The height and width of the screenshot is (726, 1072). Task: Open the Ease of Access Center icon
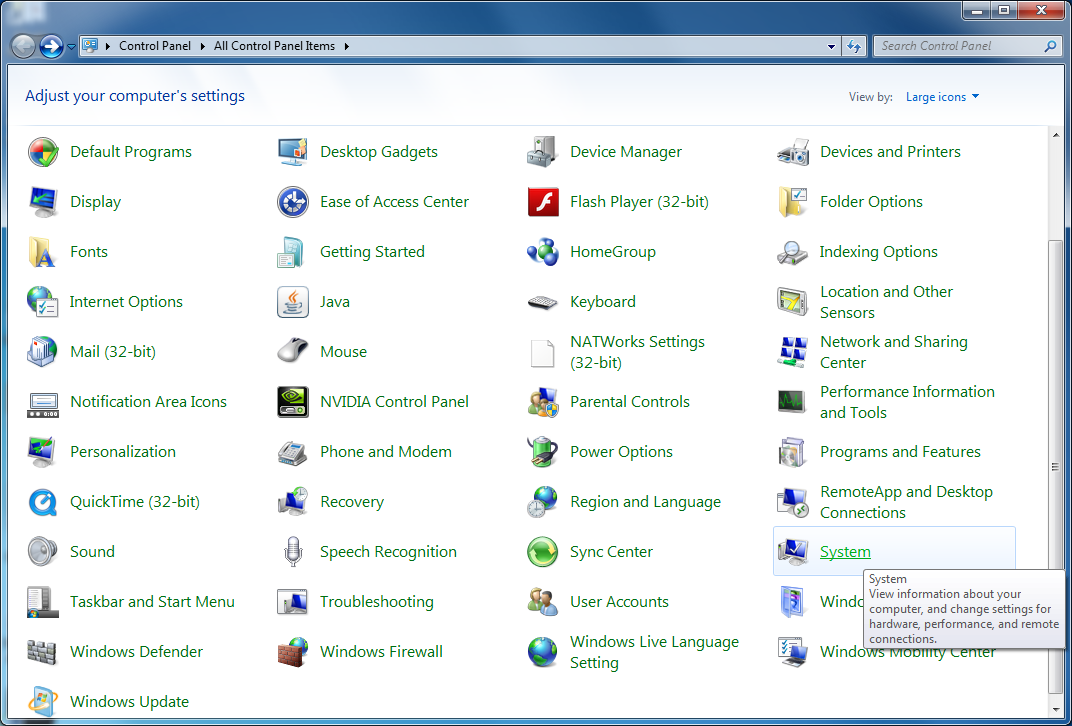[293, 202]
